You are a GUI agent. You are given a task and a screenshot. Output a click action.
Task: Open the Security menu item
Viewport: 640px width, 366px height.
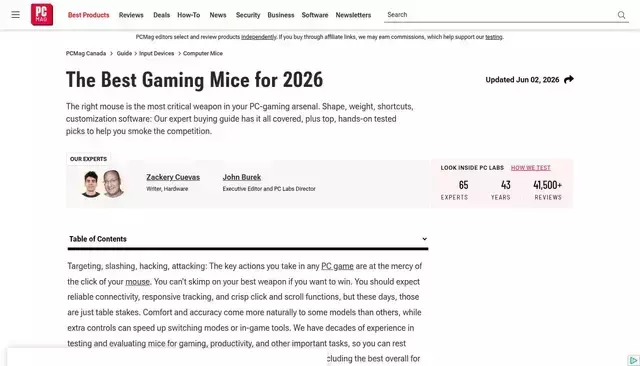click(x=248, y=15)
